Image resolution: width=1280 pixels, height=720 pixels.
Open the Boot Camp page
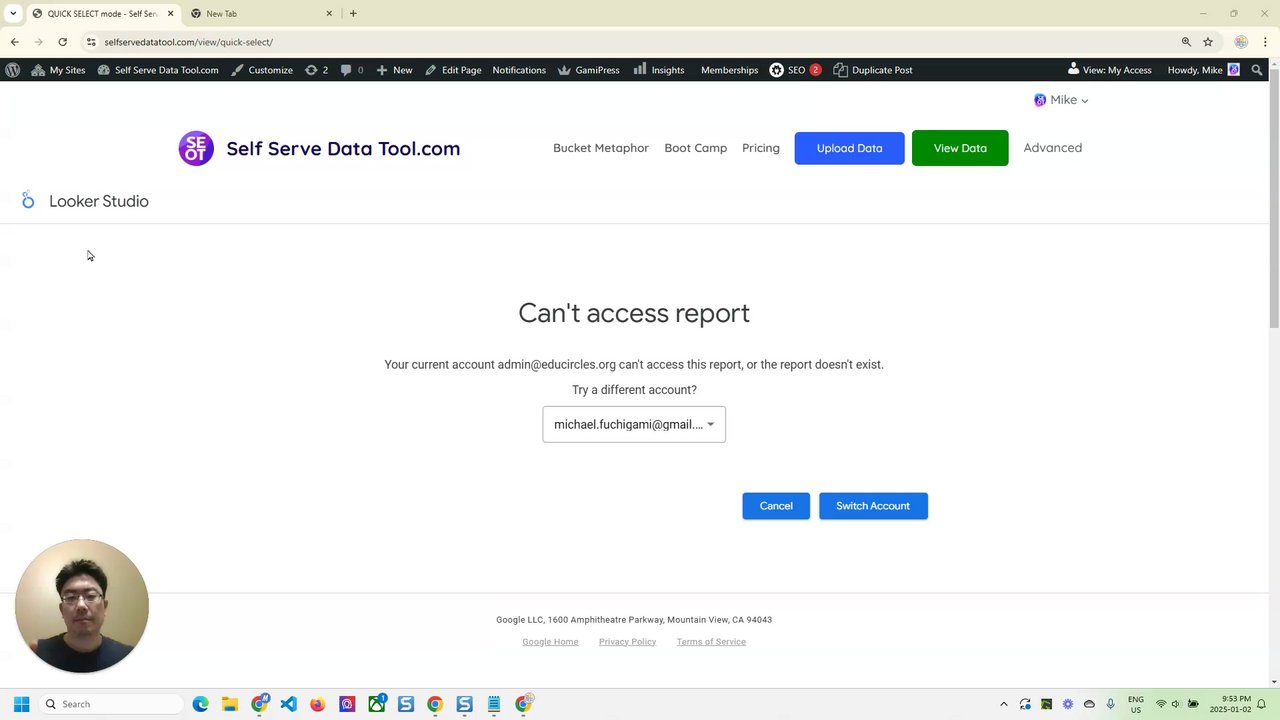coord(696,148)
